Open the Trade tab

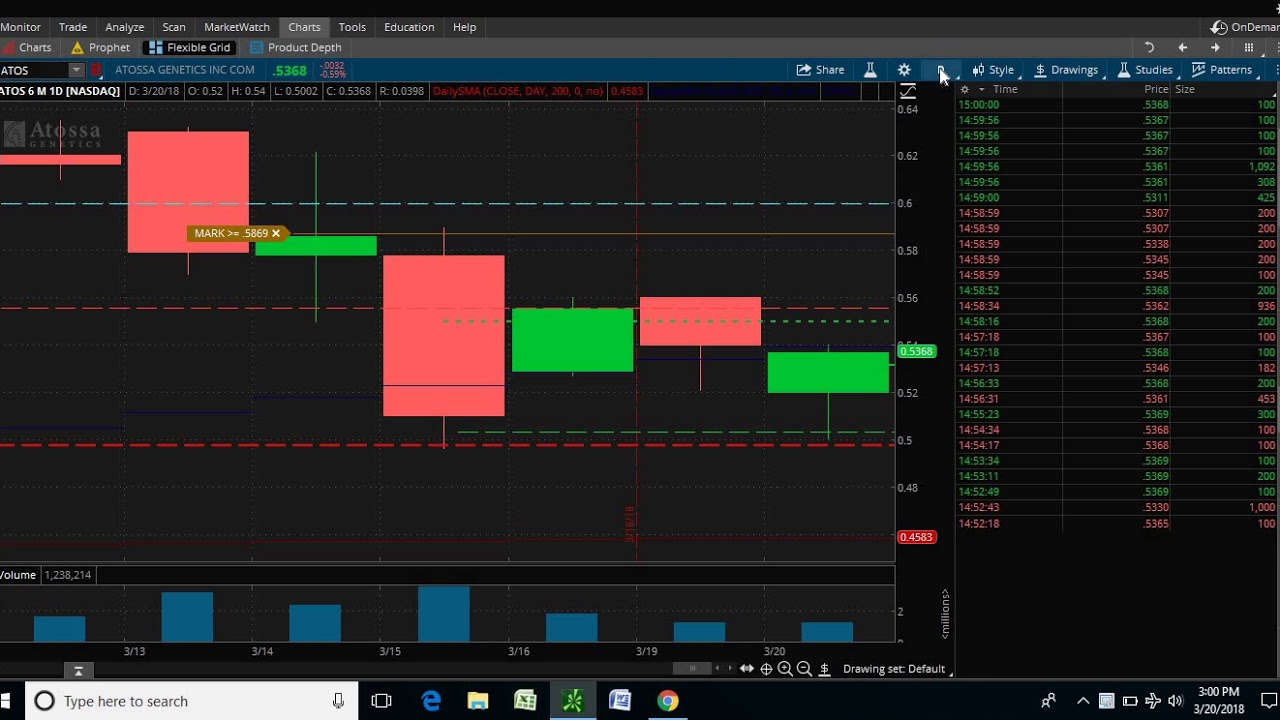click(x=73, y=27)
